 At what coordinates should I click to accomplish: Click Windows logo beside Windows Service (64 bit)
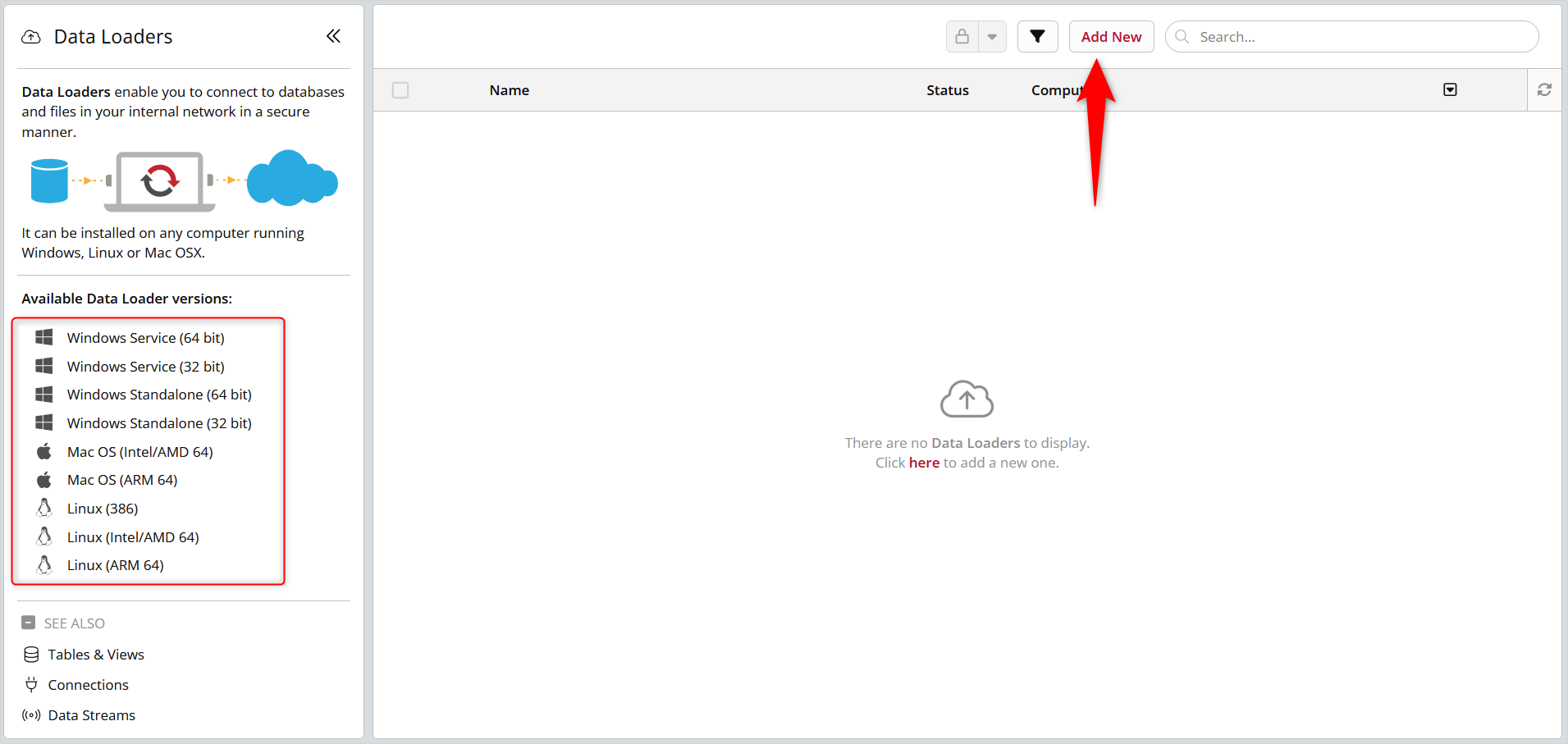click(44, 337)
